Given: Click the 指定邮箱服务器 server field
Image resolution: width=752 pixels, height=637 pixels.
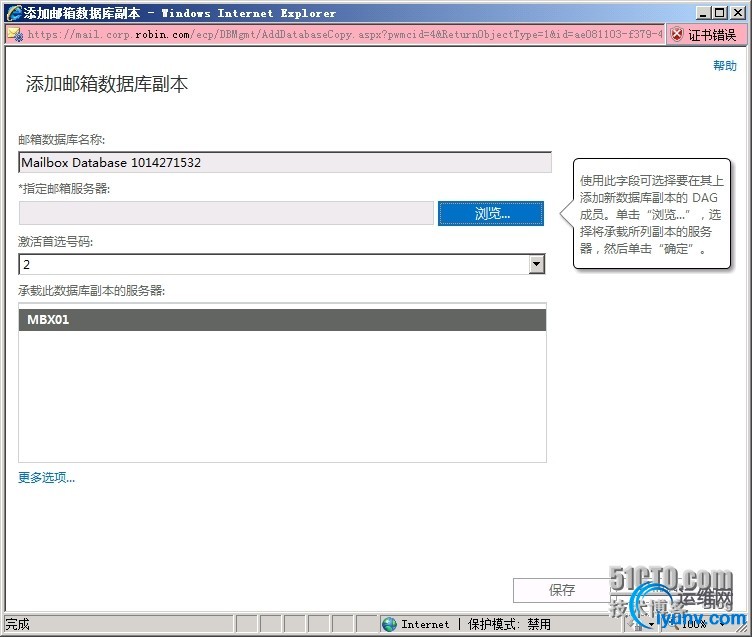Looking at the screenshot, I should (226, 213).
